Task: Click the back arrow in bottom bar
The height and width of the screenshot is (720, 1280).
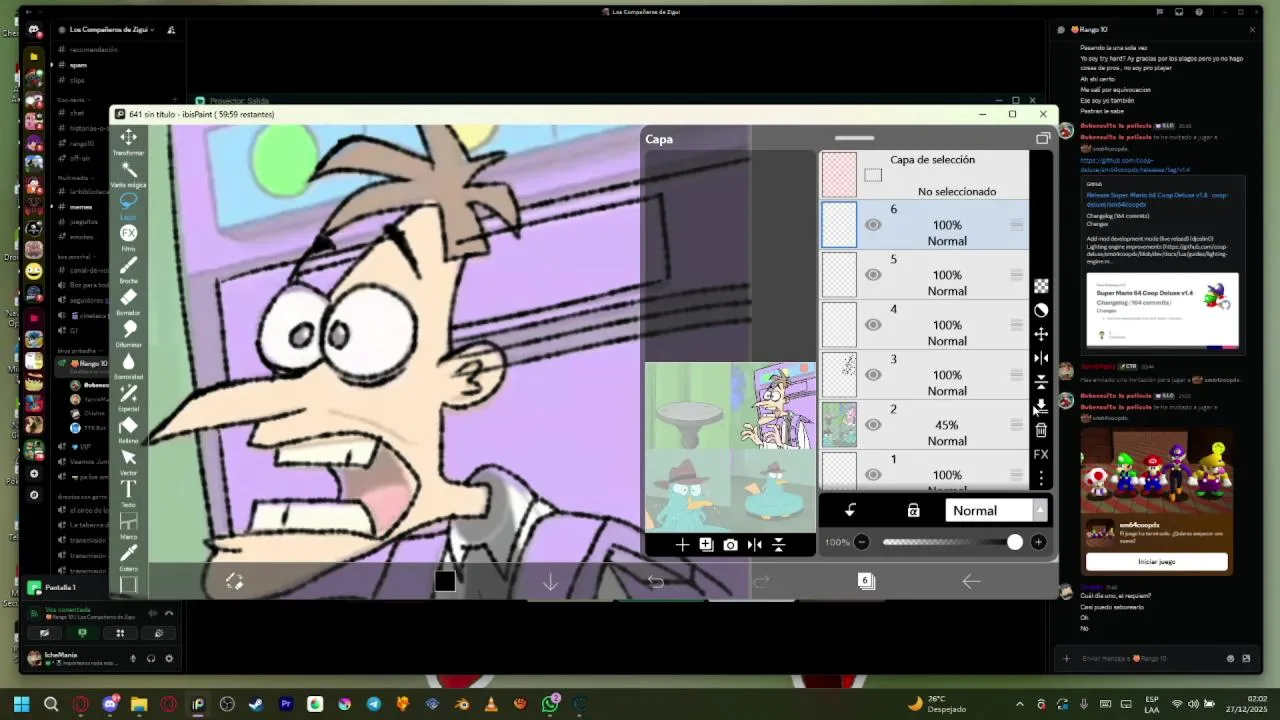Action: pyautogui.click(x=971, y=581)
